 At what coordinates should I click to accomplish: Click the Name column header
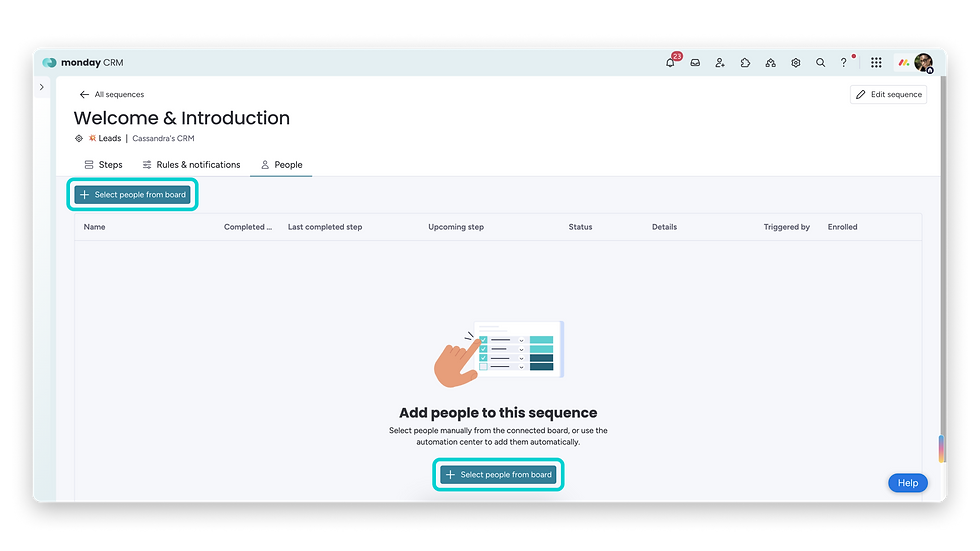pos(94,227)
